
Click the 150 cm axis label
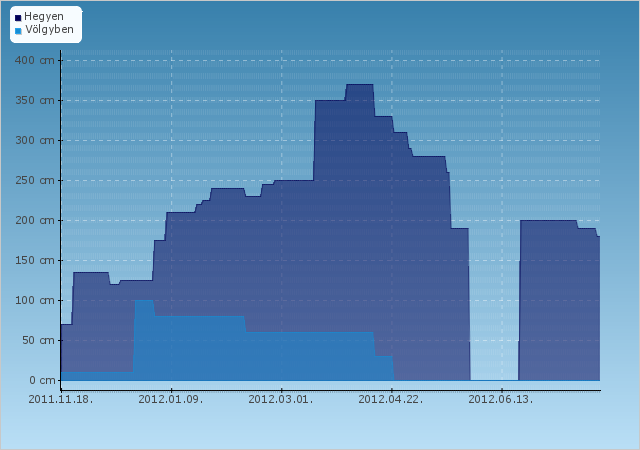pyautogui.click(x=35, y=261)
